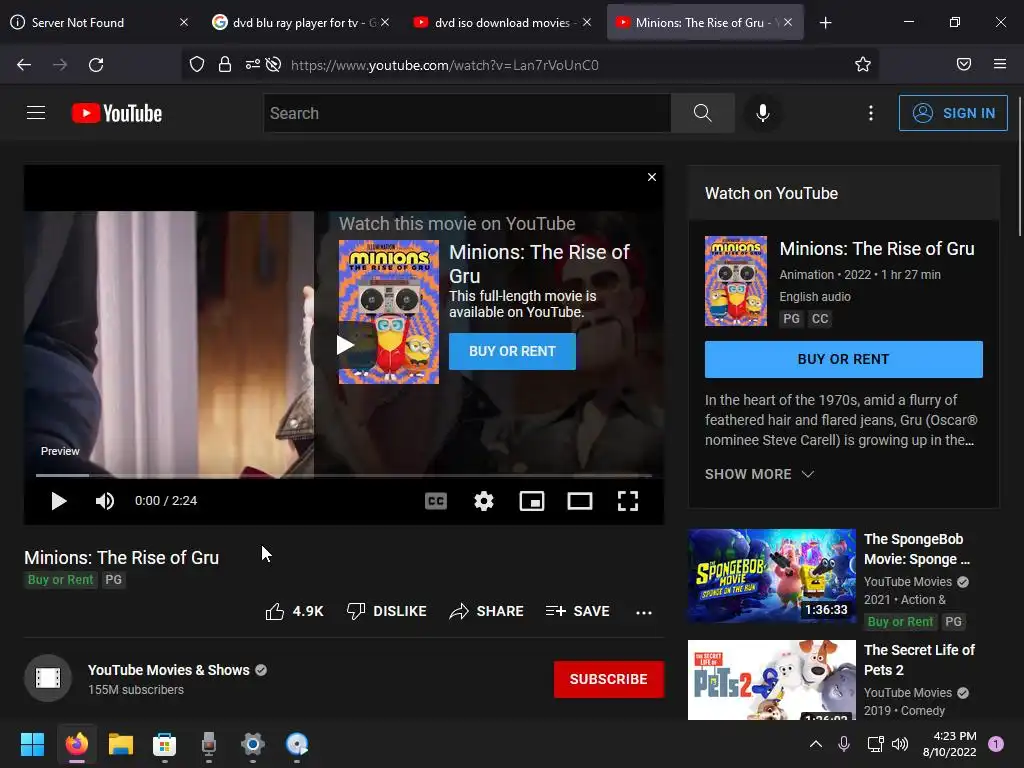SAVE video to a playlist
This screenshot has height=768, width=1024.
[577, 611]
